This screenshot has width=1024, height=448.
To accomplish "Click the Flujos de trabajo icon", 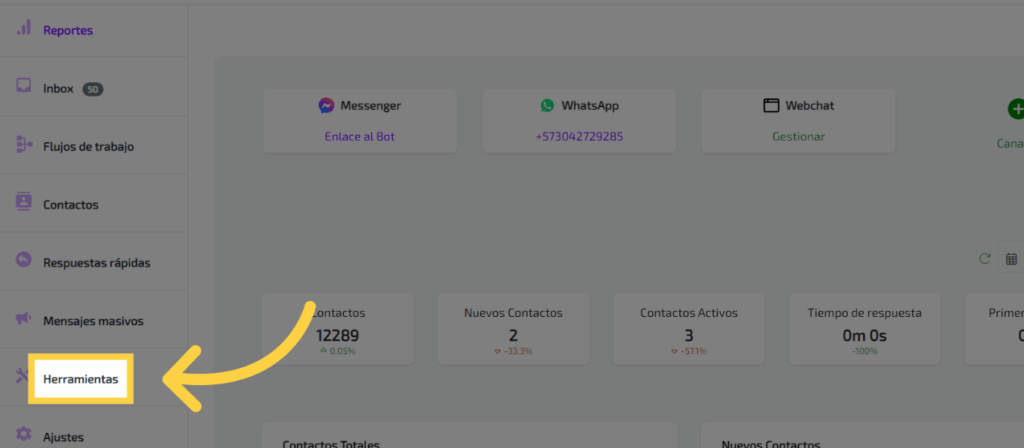I will pos(24,146).
